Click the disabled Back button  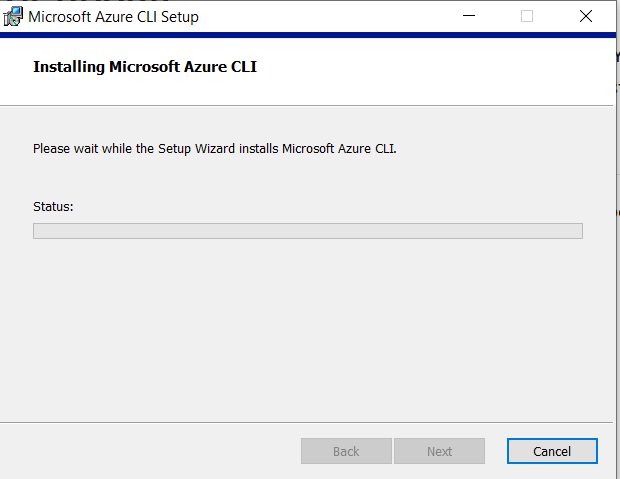(346, 451)
